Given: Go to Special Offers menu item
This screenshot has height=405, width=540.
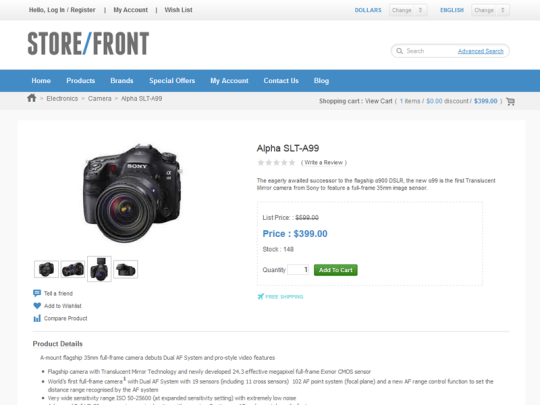Looking at the screenshot, I should coord(172,81).
